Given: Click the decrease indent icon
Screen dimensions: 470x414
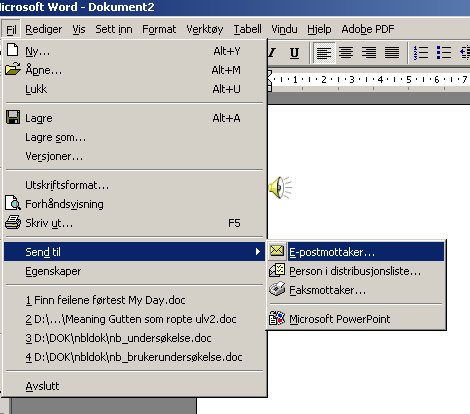Looking at the screenshot, I should 464,53.
